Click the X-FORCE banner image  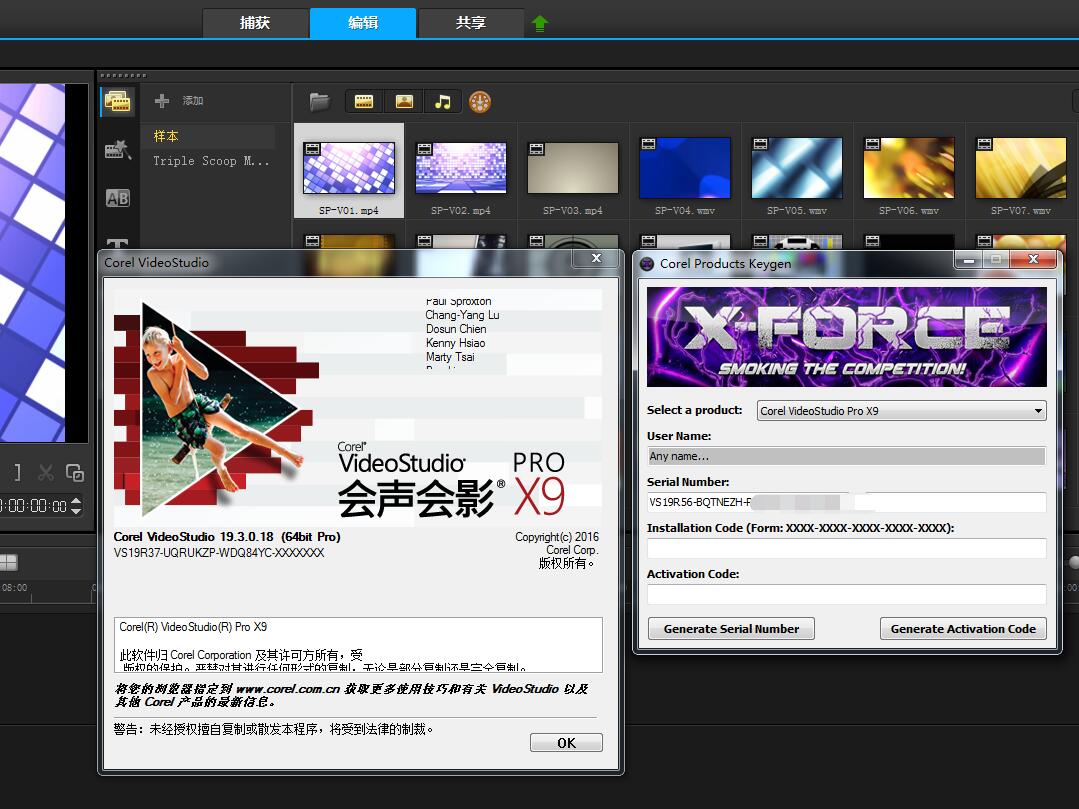pyautogui.click(x=846, y=337)
